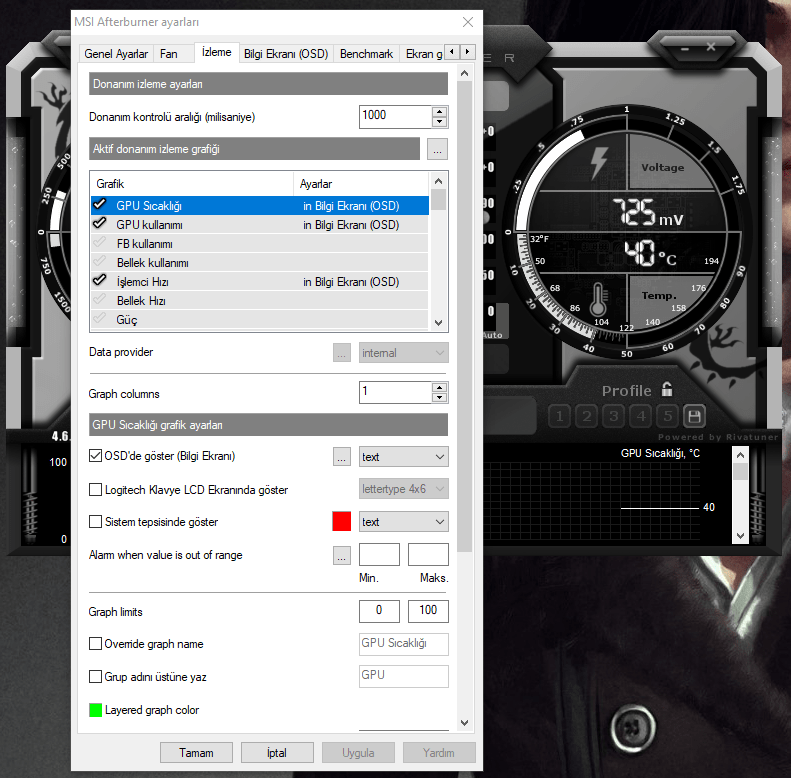The width and height of the screenshot is (791, 778).
Task: Click save profile floppy disk icon
Action: (x=694, y=416)
